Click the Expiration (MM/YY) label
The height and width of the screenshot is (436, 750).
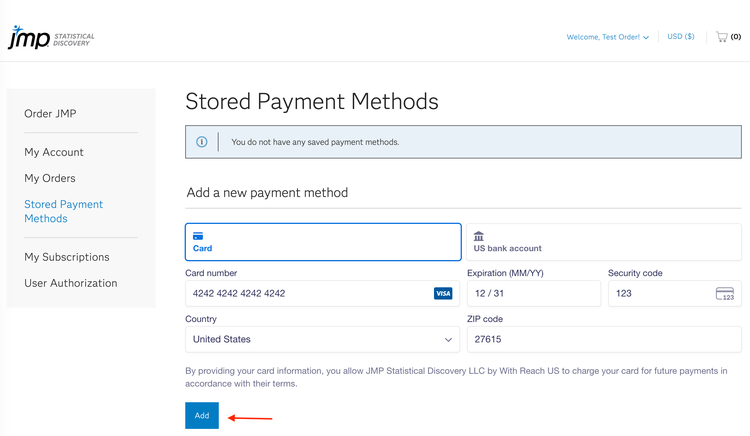point(505,273)
